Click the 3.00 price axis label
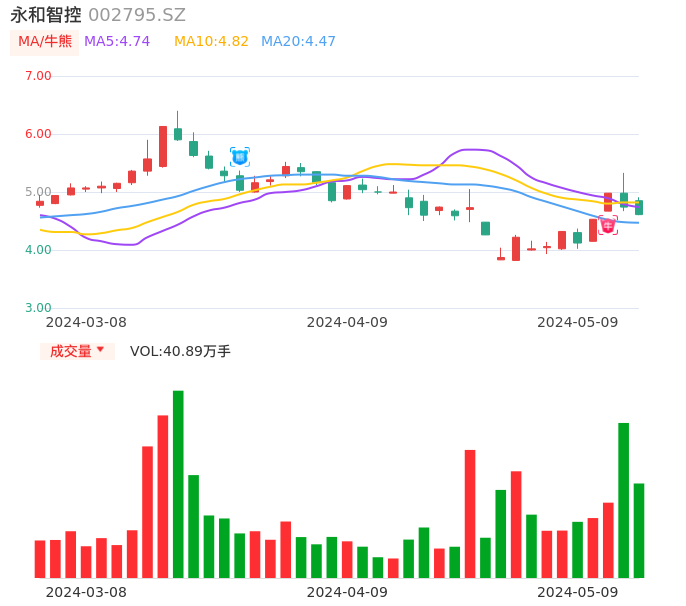686x606 pixels. point(38,308)
